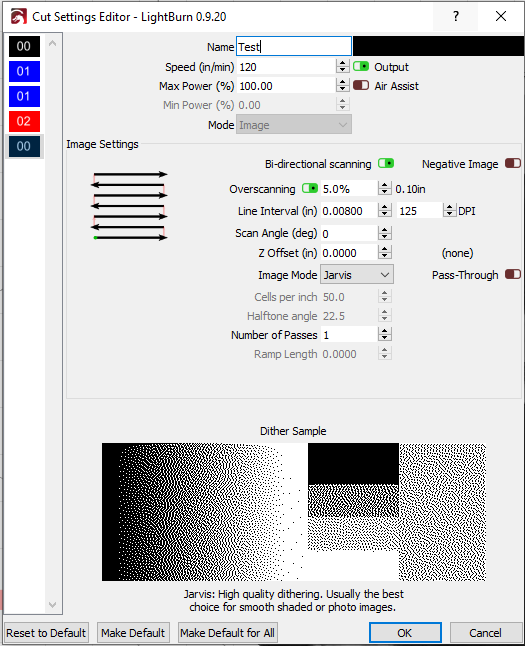Click the scan direction arrows preview
Viewport: 525px width, 646px height.
[x=129, y=206]
